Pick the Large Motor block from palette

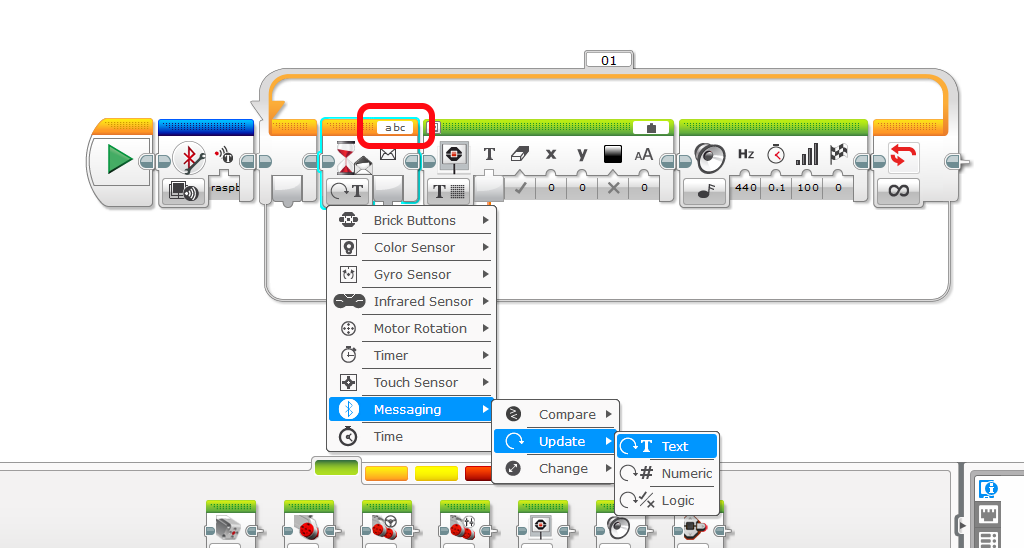pos(309,524)
